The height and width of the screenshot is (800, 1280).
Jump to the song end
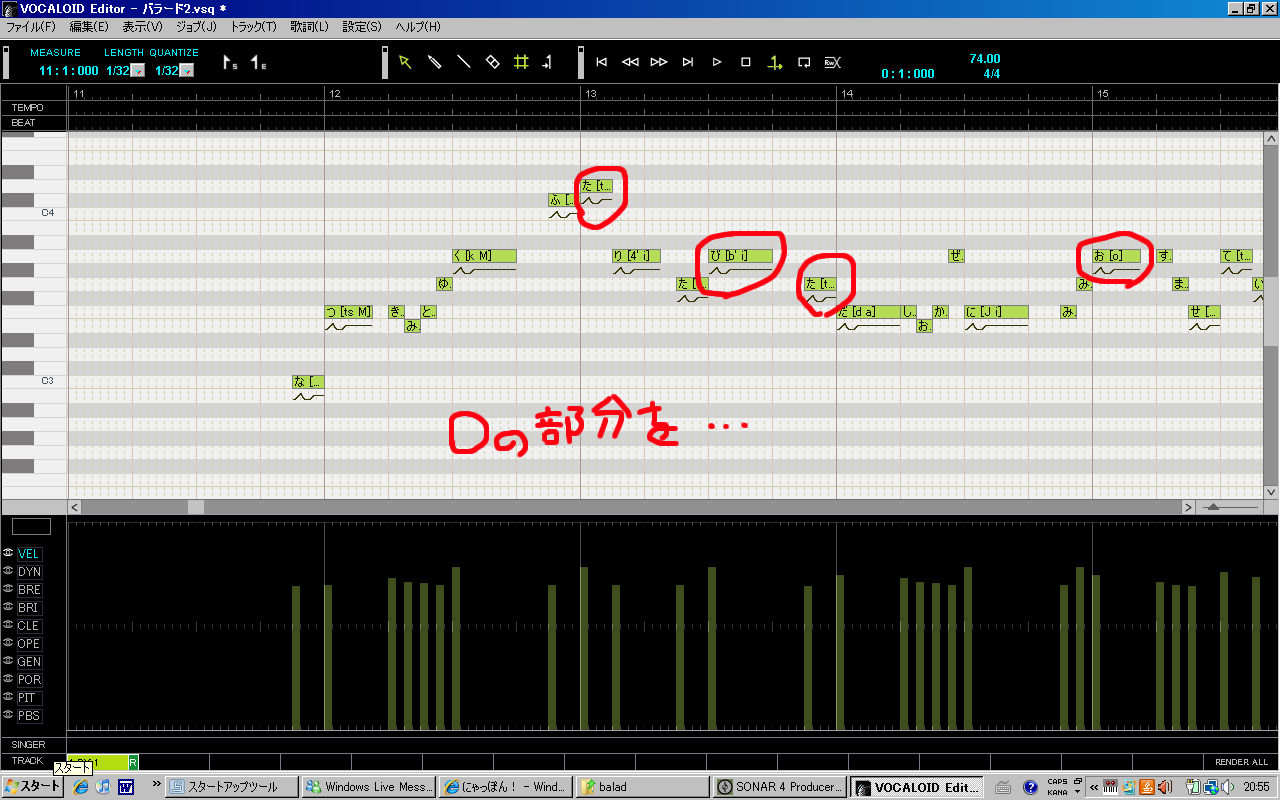(x=688, y=62)
